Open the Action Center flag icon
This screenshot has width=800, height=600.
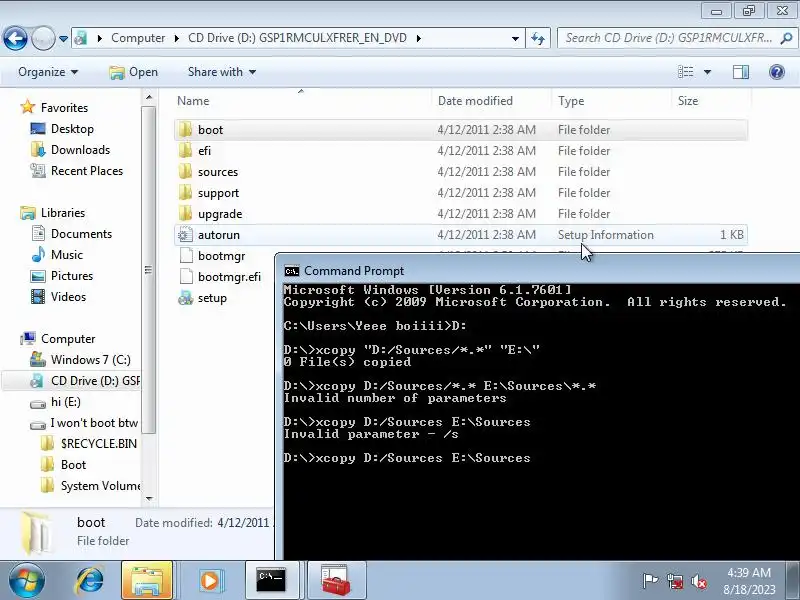point(650,581)
